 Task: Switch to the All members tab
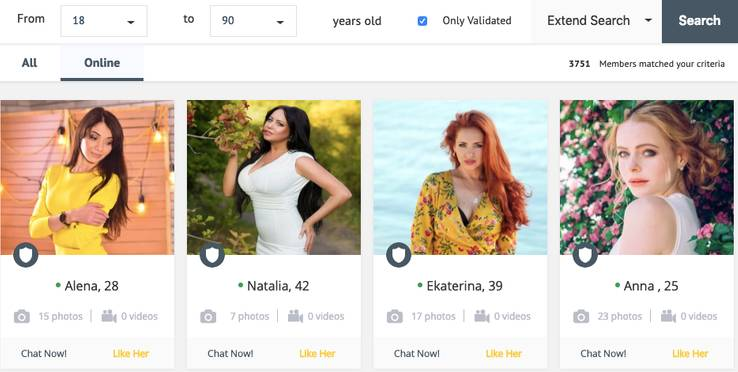[29, 63]
